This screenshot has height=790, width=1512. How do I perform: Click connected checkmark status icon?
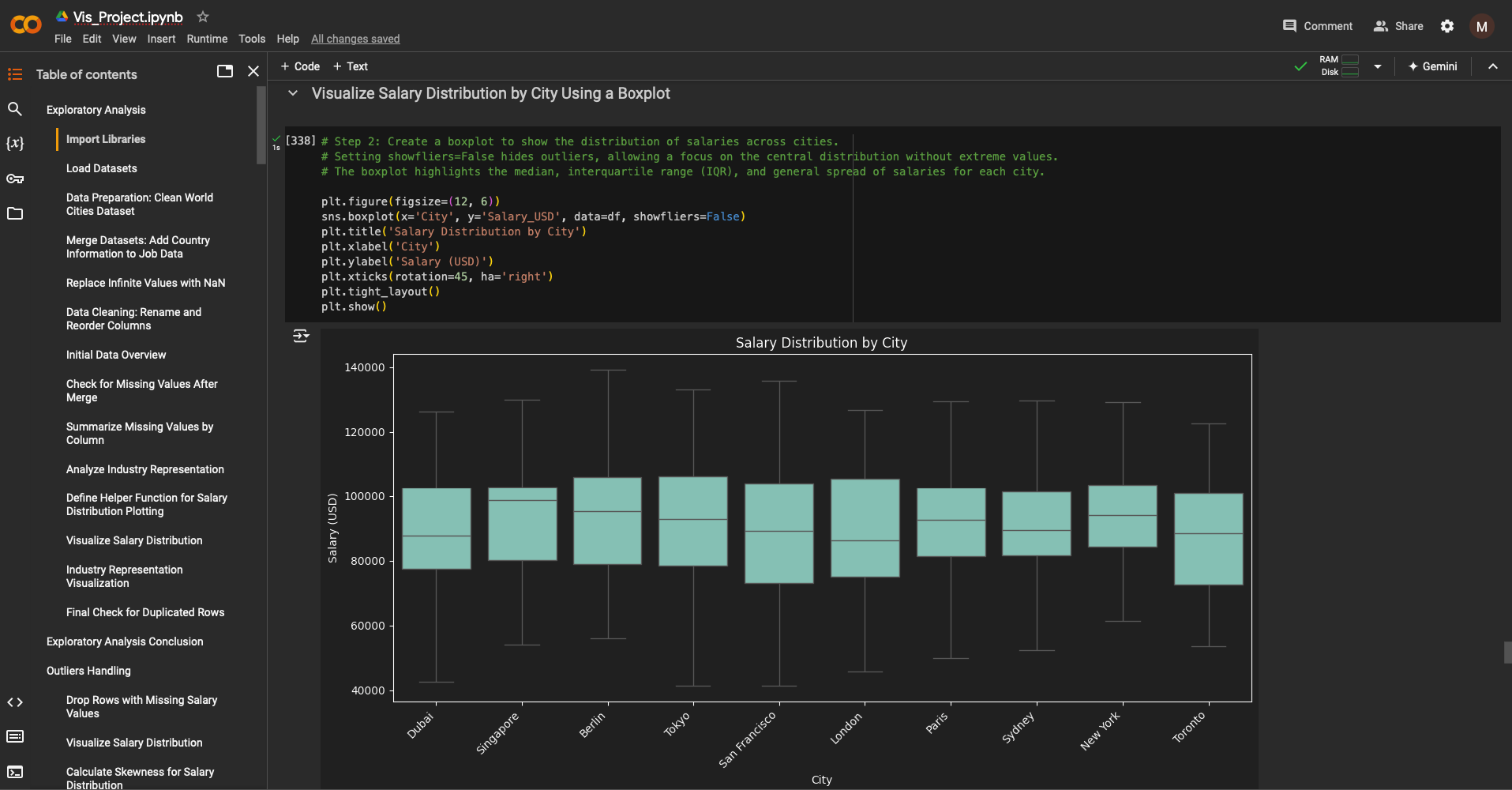(x=1300, y=66)
